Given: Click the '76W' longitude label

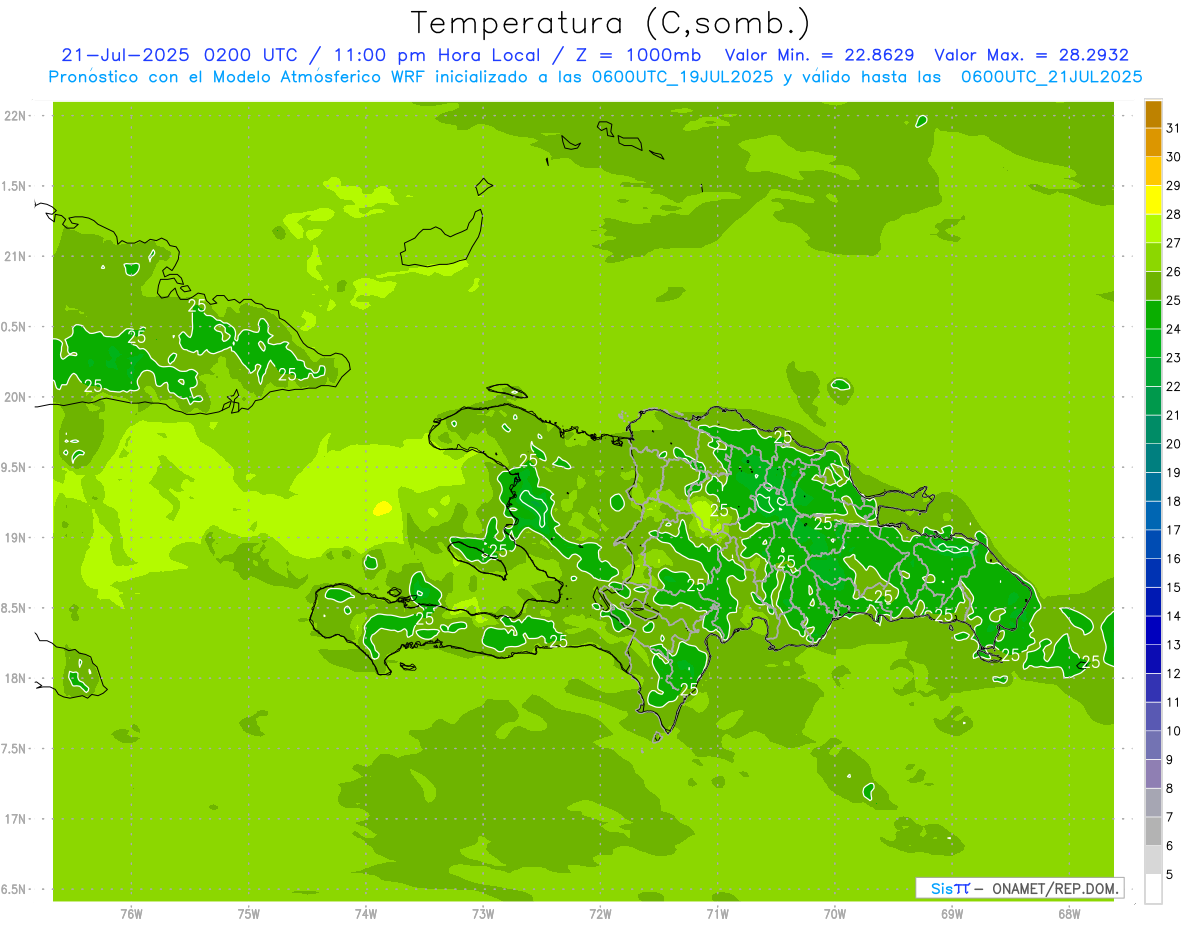Looking at the screenshot, I should [x=131, y=914].
